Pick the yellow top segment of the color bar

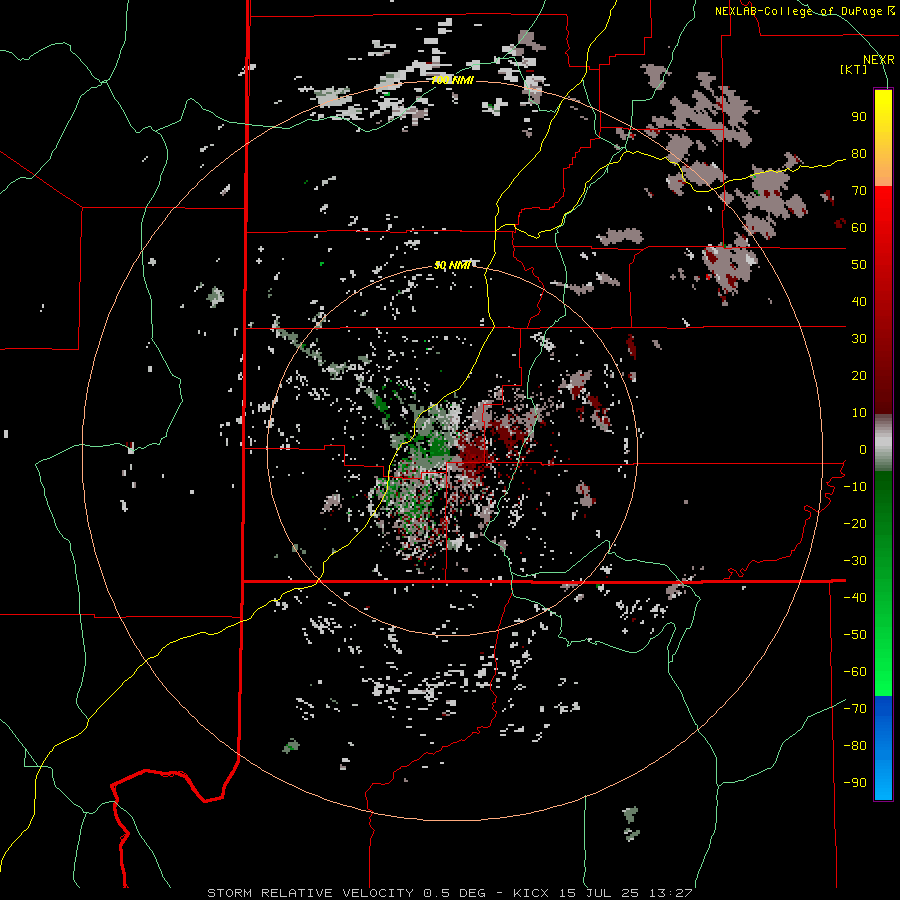(x=883, y=119)
